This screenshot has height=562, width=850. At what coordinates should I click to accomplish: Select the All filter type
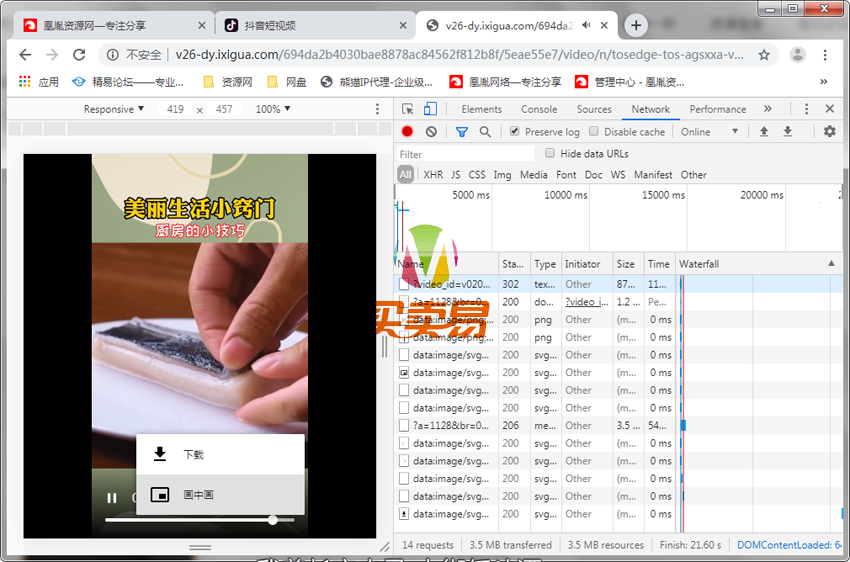405,175
